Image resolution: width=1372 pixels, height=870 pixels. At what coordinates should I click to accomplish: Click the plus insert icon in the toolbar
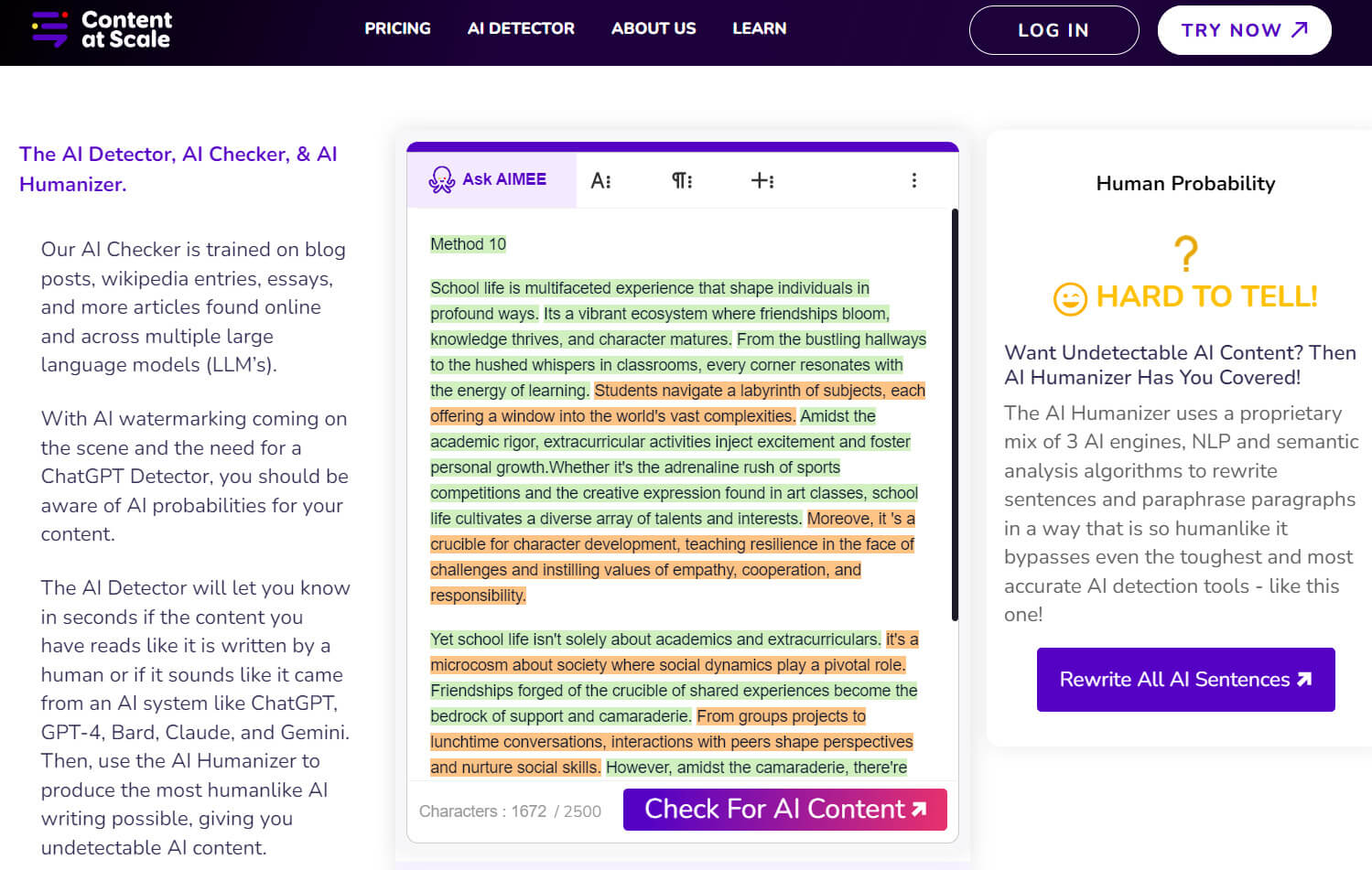point(760,180)
